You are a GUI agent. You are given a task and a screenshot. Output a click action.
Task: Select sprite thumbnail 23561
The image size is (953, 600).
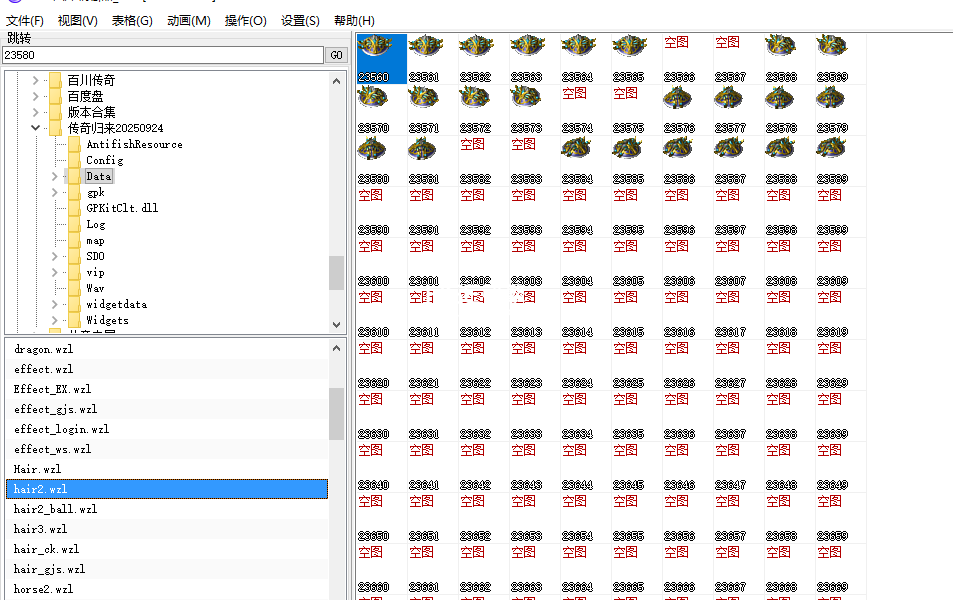(x=426, y=50)
